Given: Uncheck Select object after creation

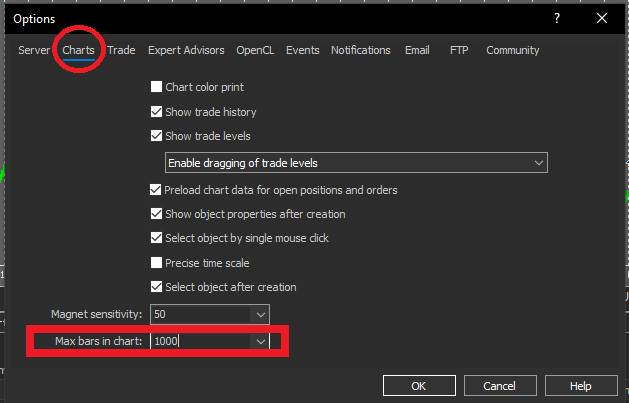Looking at the screenshot, I should point(156,287).
